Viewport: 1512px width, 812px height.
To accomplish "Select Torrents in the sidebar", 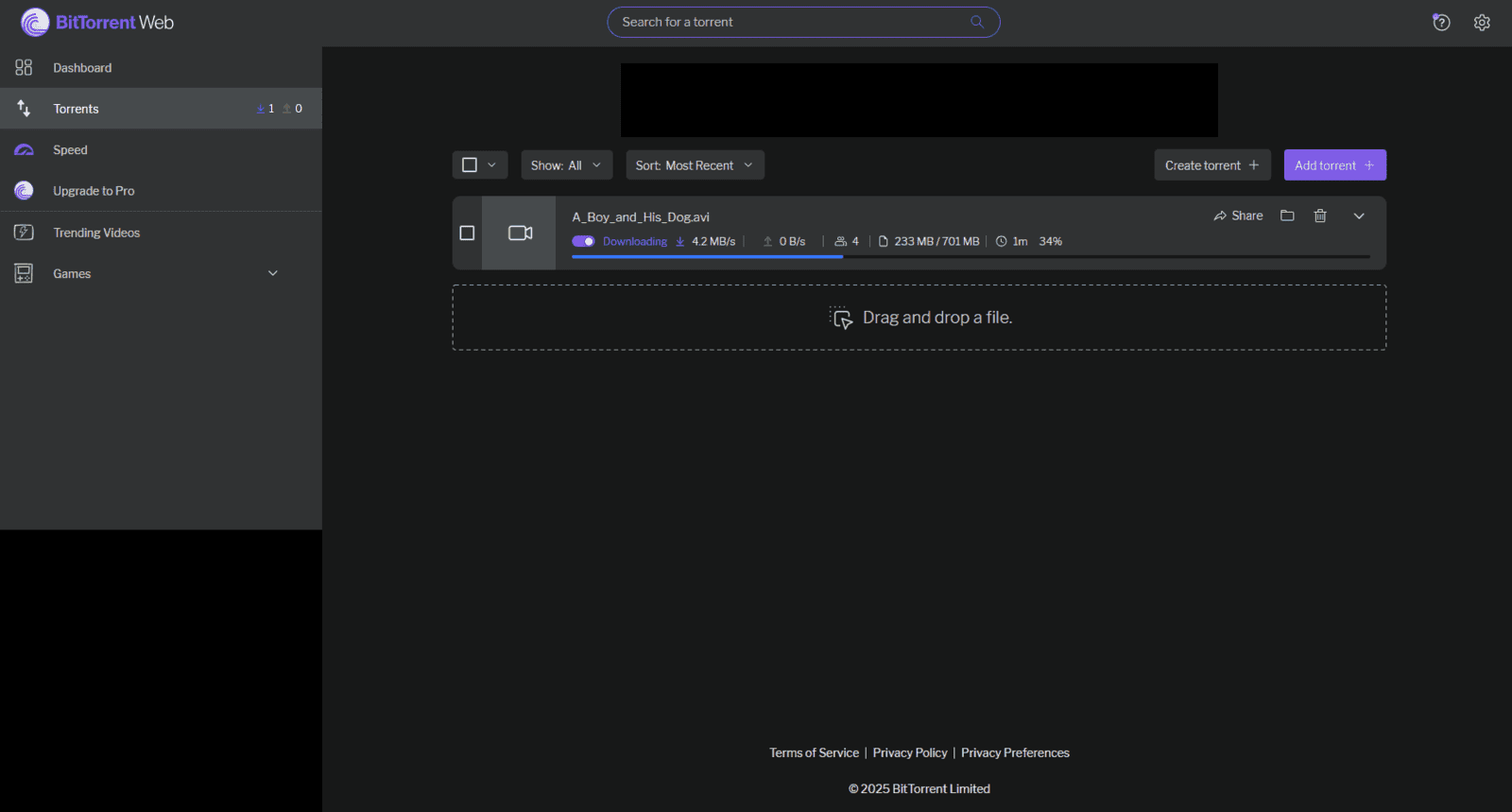I will point(161,109).
